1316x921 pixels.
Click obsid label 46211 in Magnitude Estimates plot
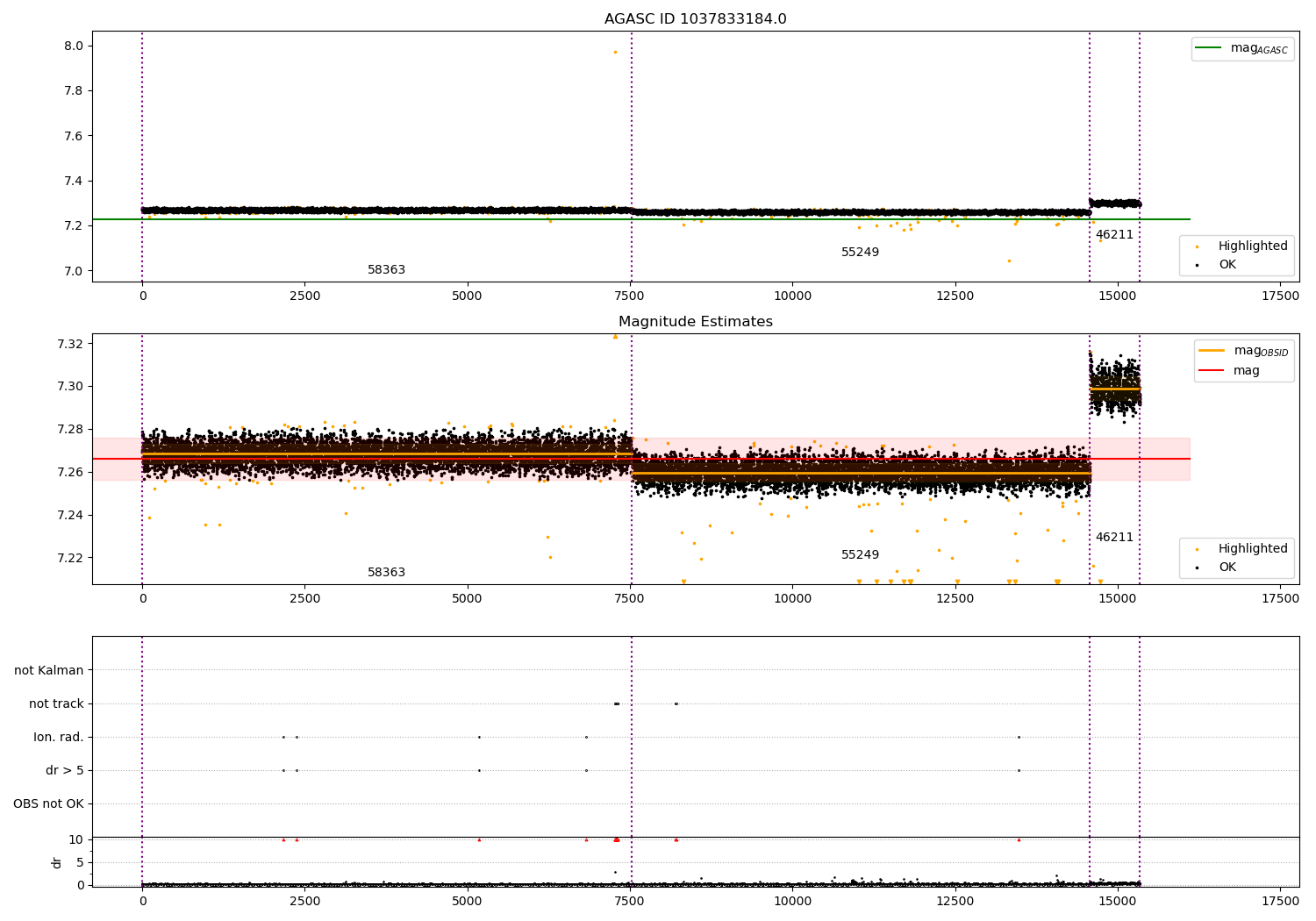click(1114, 538)
